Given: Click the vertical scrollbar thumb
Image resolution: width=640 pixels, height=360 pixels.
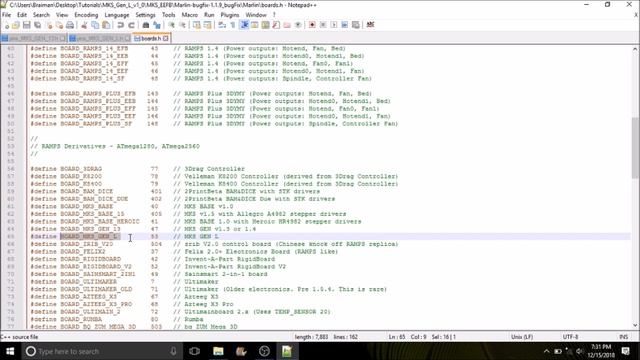Looking at the screenshot, I should tap(635, 148).
